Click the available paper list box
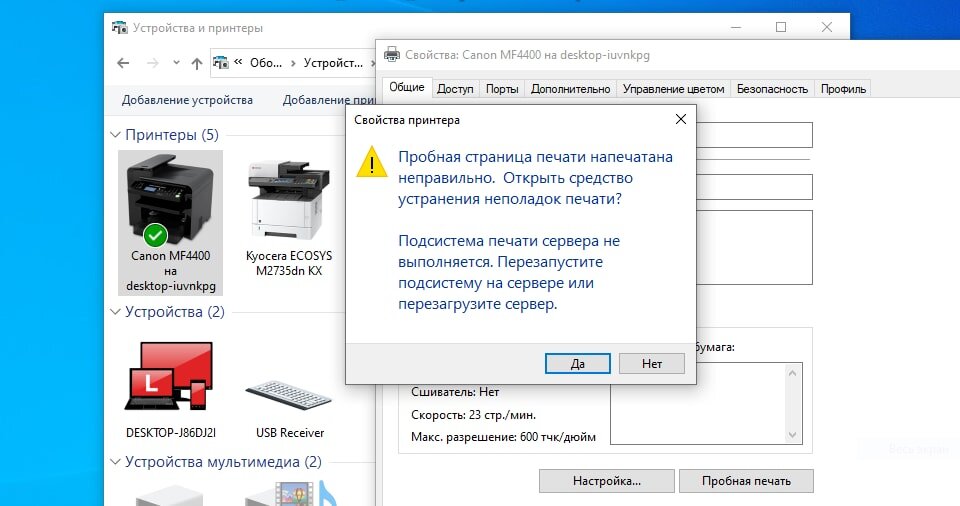 706,403
